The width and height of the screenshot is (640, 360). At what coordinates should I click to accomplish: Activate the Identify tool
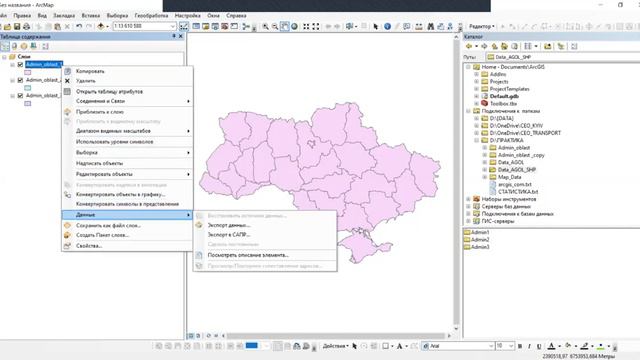pos(387,27)
